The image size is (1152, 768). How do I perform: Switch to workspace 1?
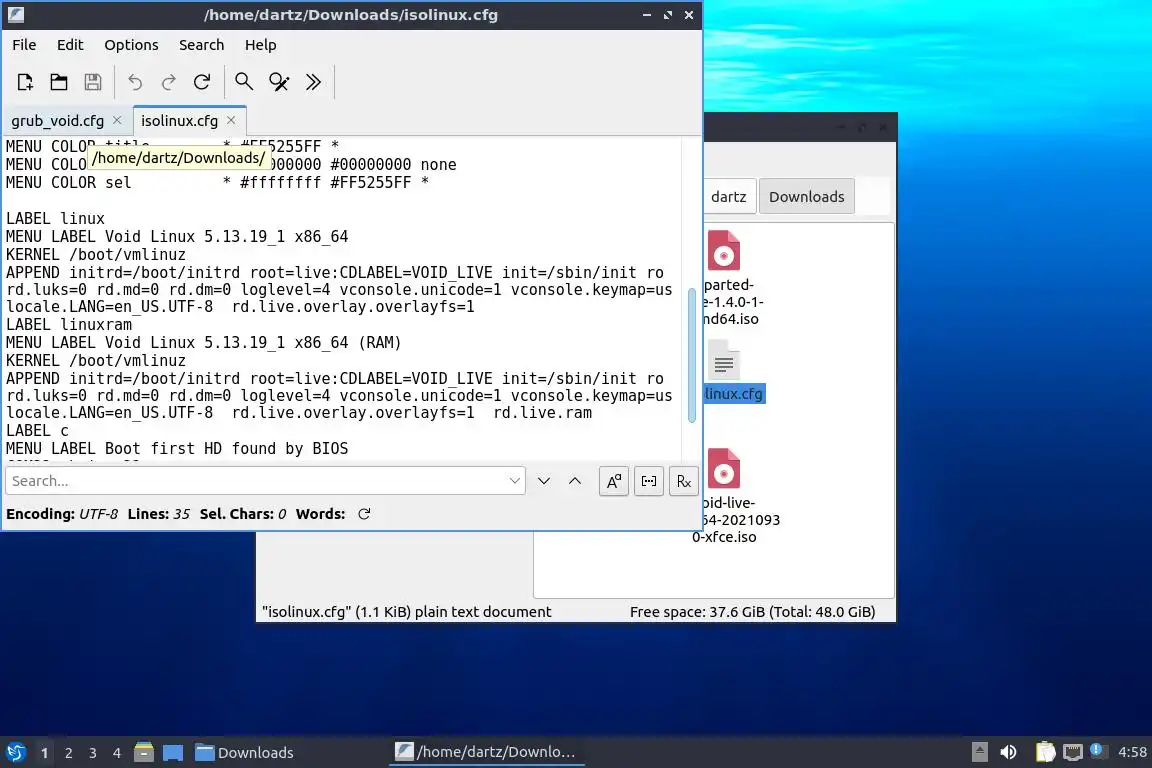point(44,753)
